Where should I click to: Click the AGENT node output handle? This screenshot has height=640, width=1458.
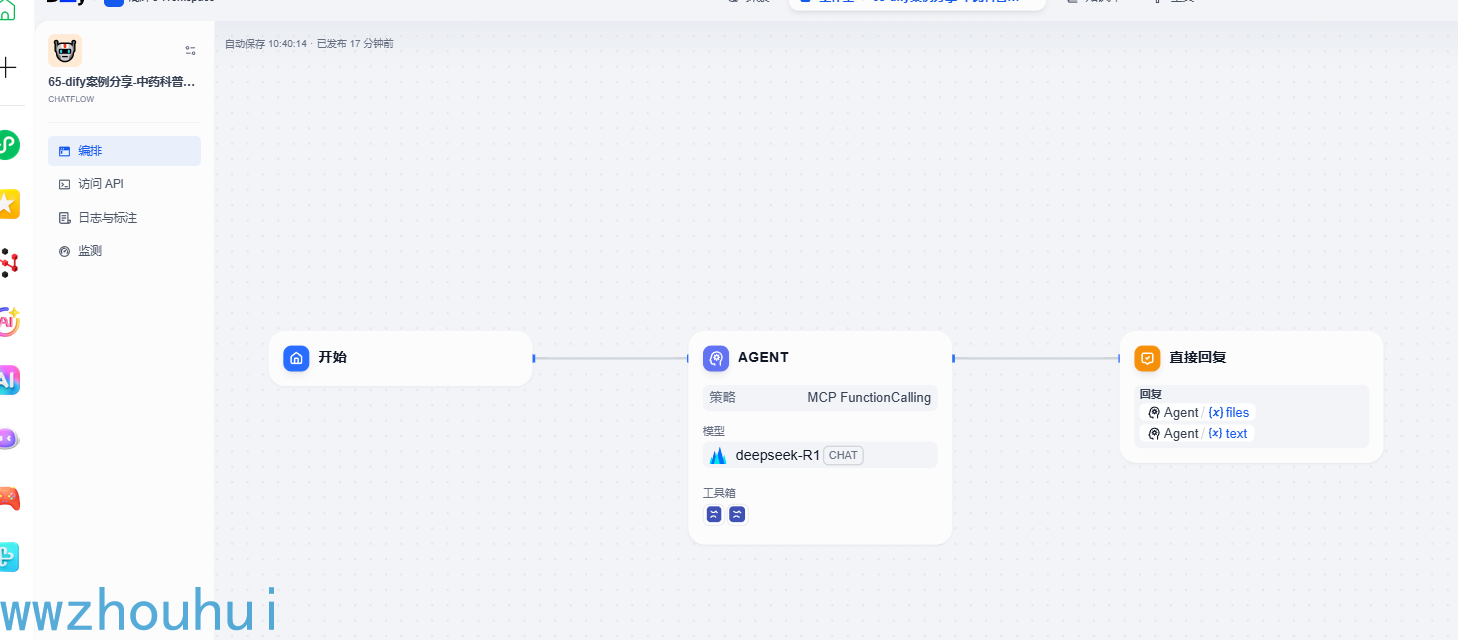click(x=954, y=358)
